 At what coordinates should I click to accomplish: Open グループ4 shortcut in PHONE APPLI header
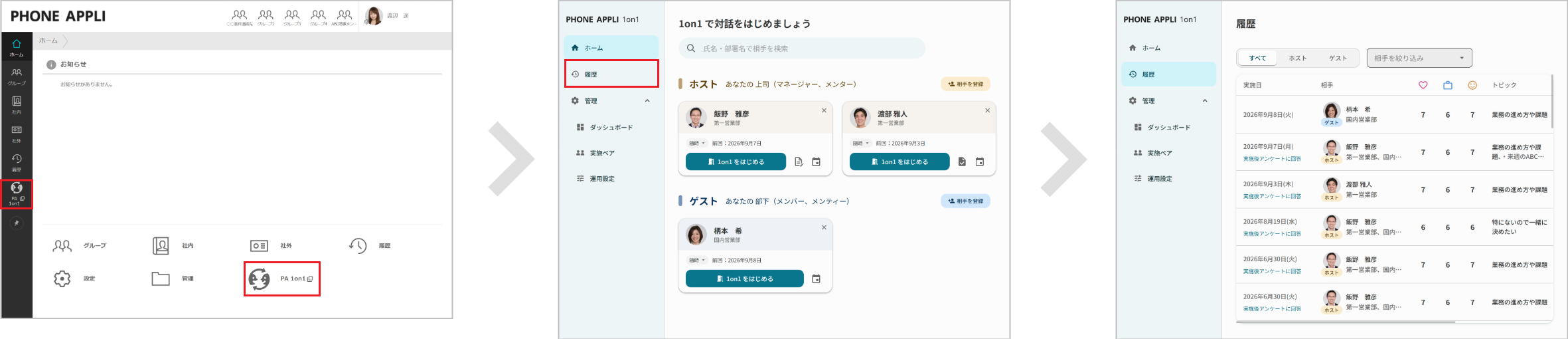[x=319, y=17]
